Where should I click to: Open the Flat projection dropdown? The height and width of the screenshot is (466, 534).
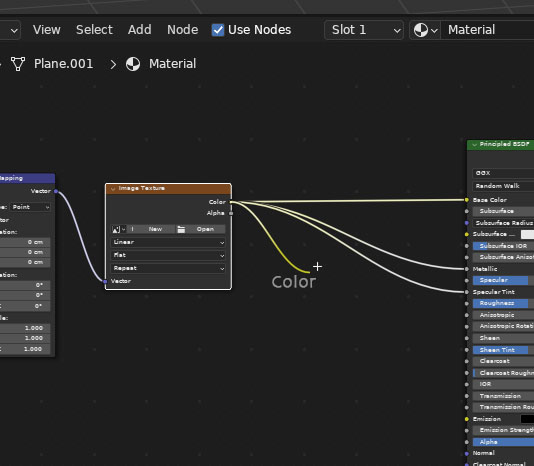(x=168, y=255)
